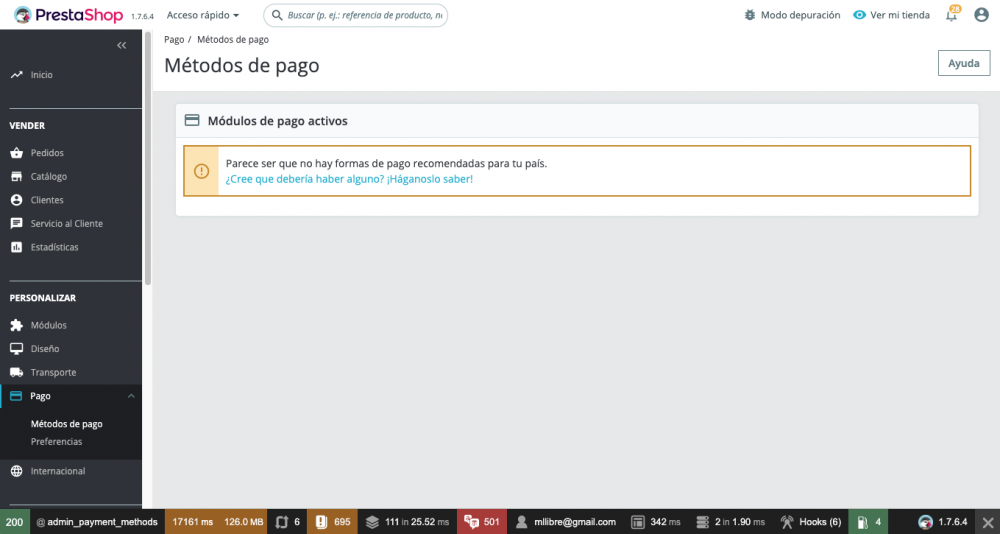This screenshot has height=534, width=1000.
Task: Click Pago breadcrumb link
Action: (x=174, y=40)
